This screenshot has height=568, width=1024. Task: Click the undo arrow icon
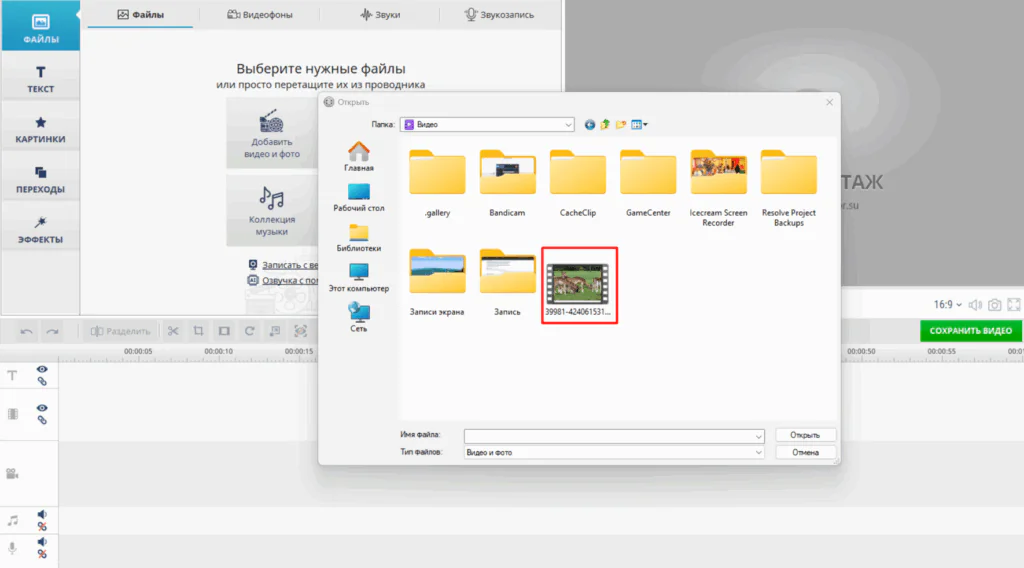point(27,331)
